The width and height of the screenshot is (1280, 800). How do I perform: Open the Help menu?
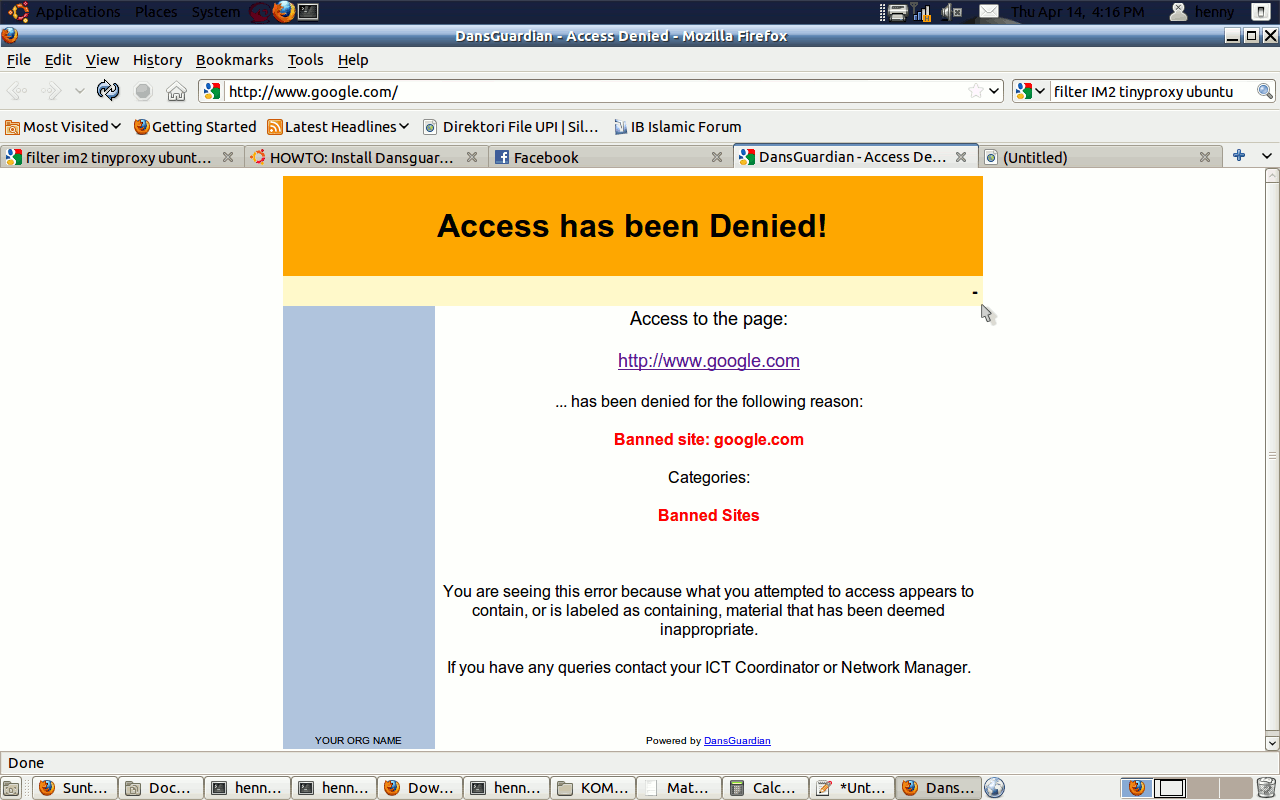pyautogui.click(x=353, y=60)
